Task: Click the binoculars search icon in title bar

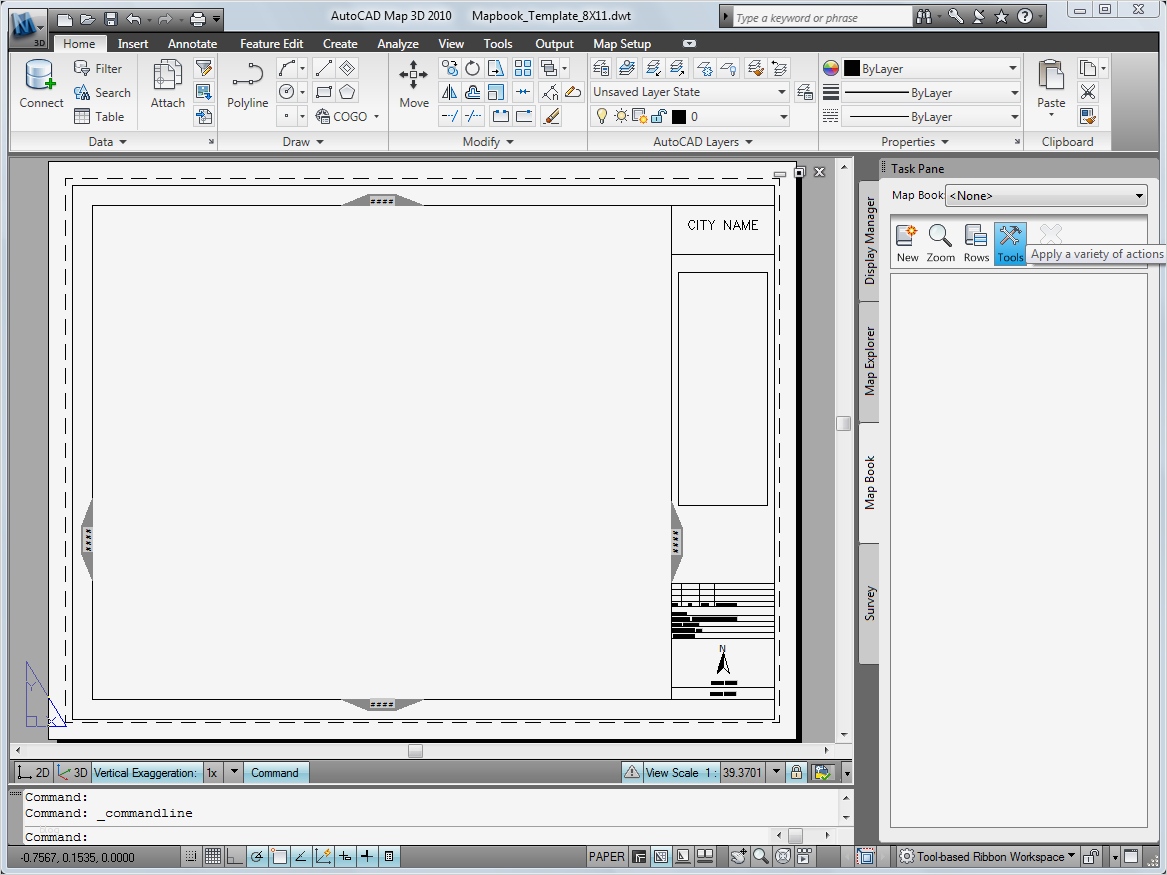Action: pyautogui.click(x=924, y=16)
